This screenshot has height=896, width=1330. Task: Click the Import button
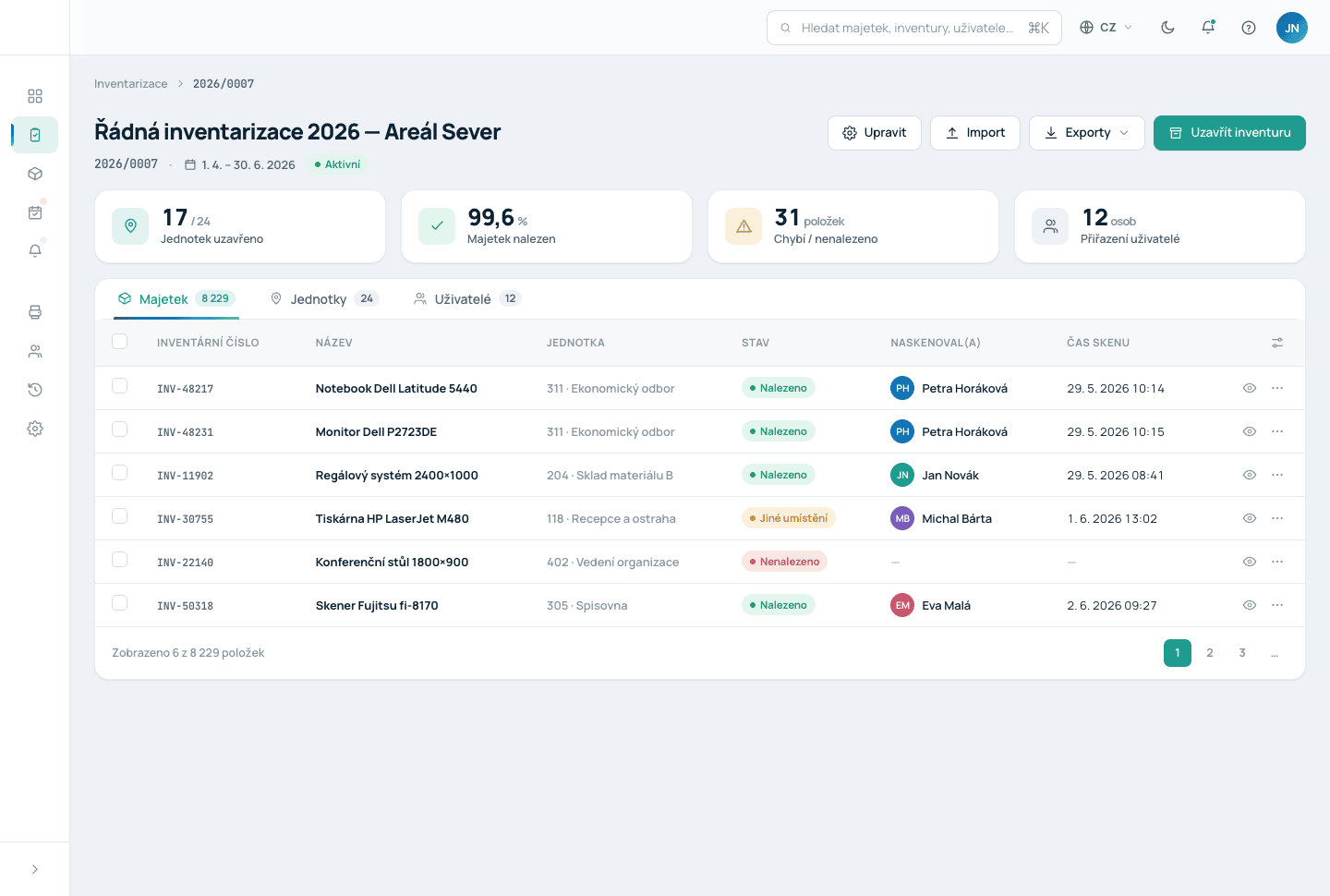975,133
